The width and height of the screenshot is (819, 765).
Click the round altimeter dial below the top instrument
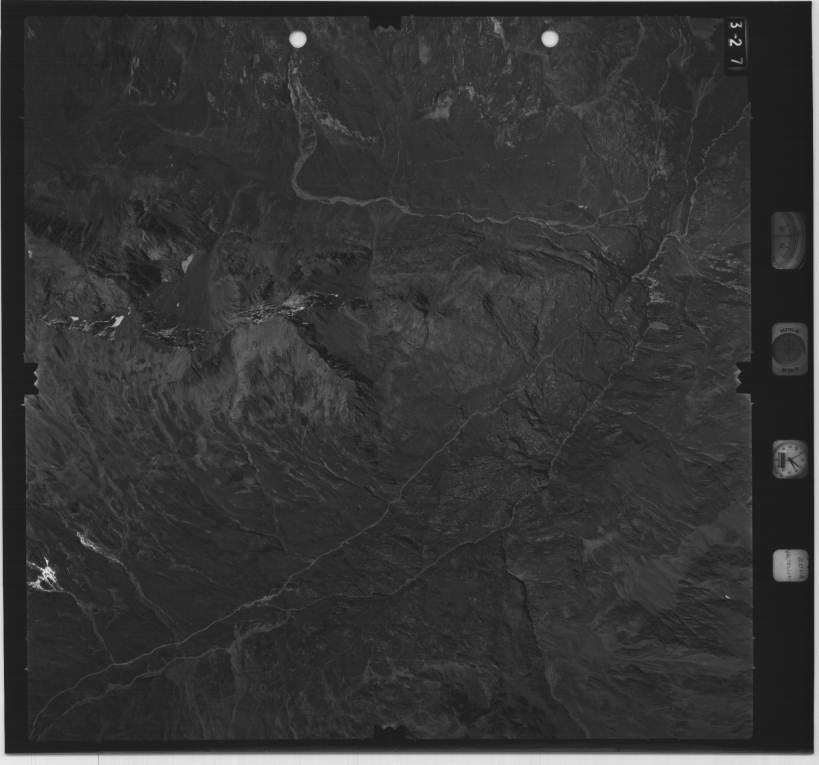pos(789,349)
